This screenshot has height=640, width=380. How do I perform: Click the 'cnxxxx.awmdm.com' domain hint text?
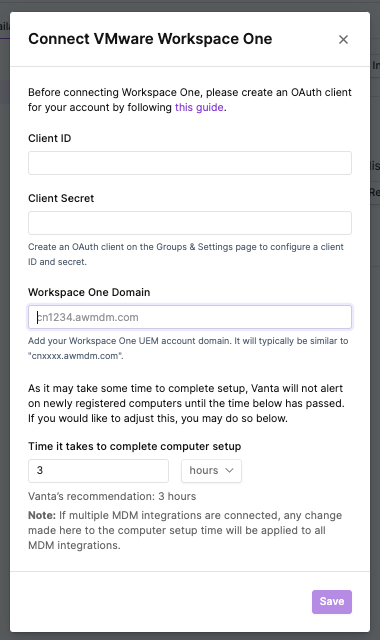click(x=188, y=348)
